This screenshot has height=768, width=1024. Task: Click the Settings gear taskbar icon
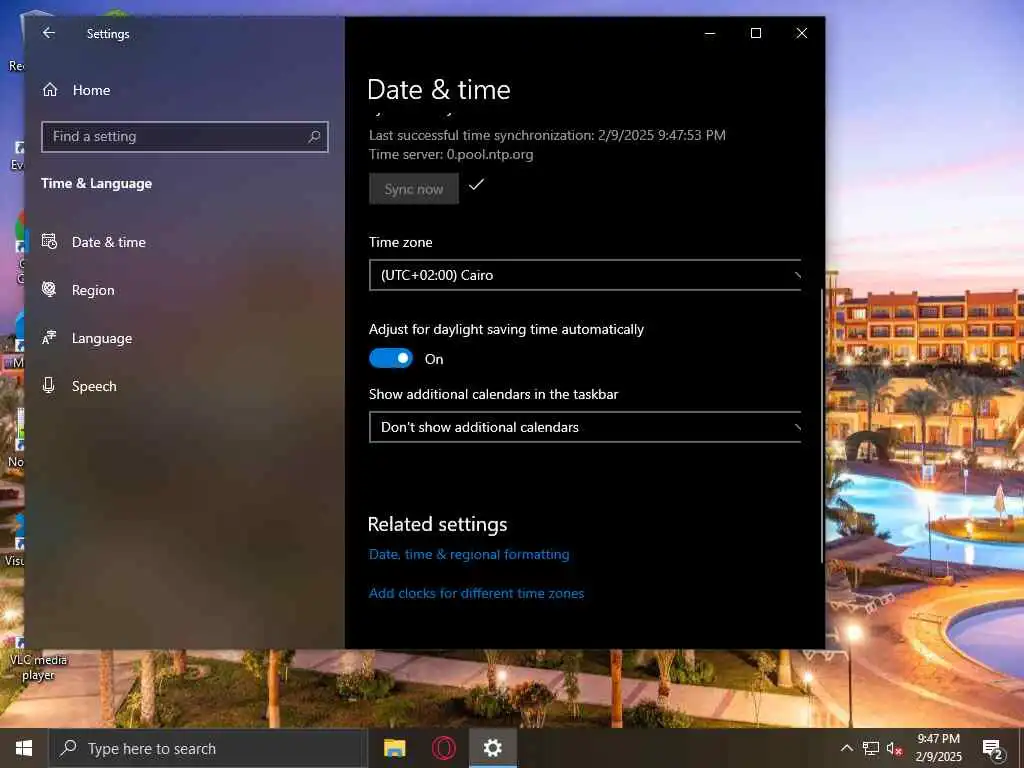pos(492,748)
